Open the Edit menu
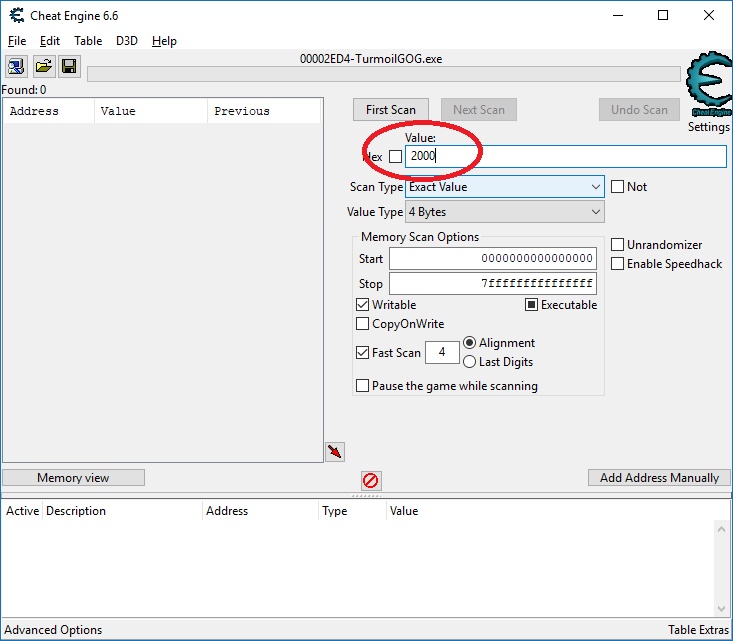The image size is (733, 641). pos(50,41)
